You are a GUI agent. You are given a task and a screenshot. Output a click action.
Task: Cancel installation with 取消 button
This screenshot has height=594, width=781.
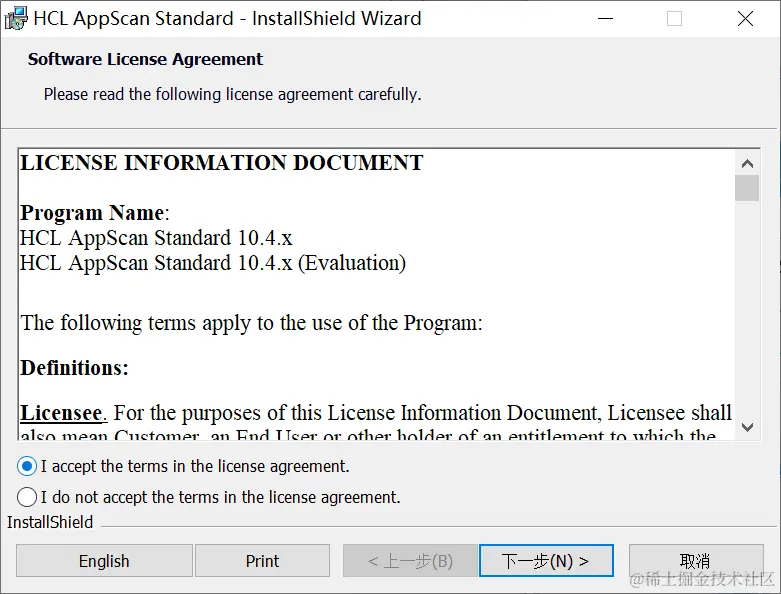(696, 561)
